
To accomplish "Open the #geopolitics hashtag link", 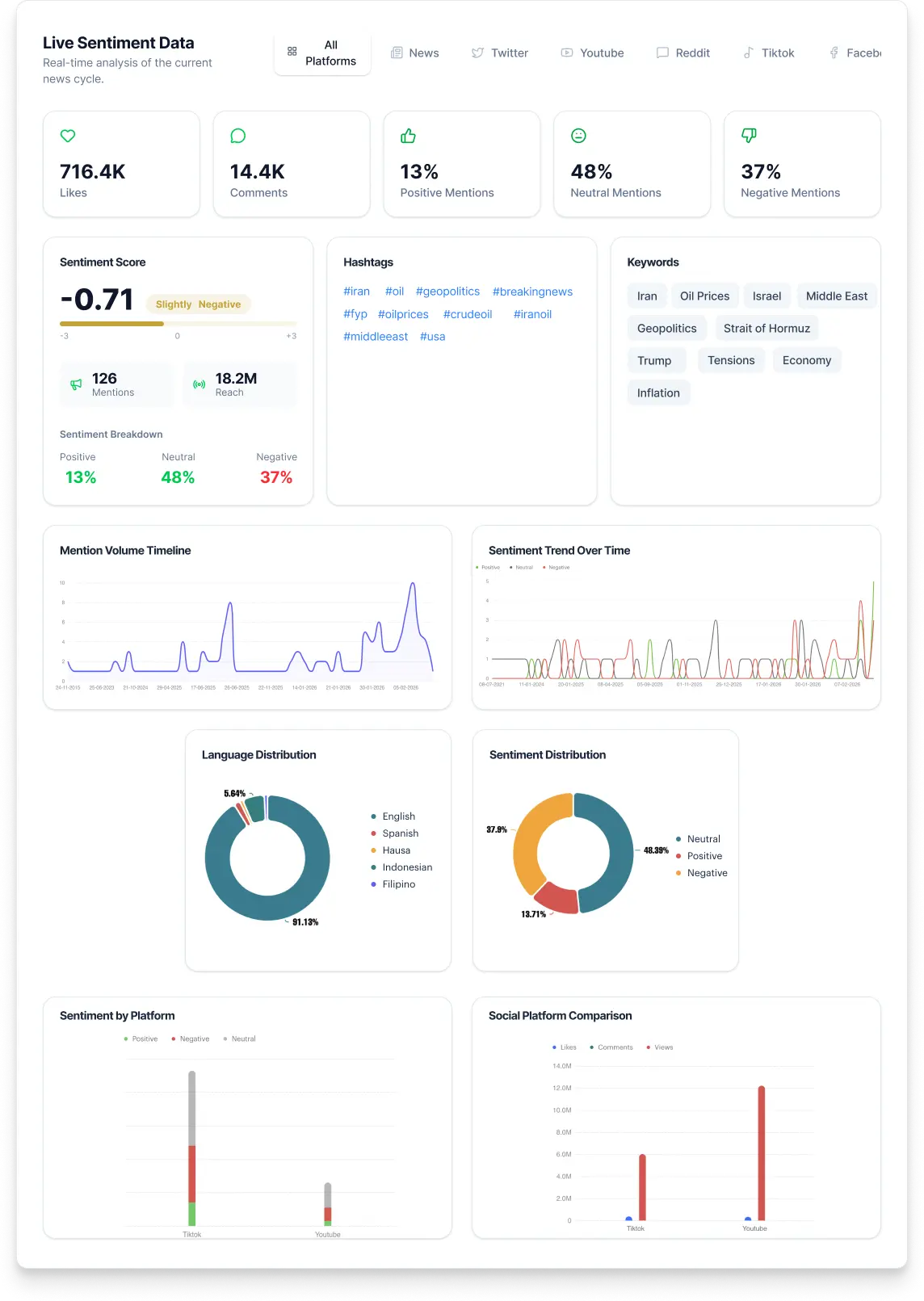I will 447,292.
